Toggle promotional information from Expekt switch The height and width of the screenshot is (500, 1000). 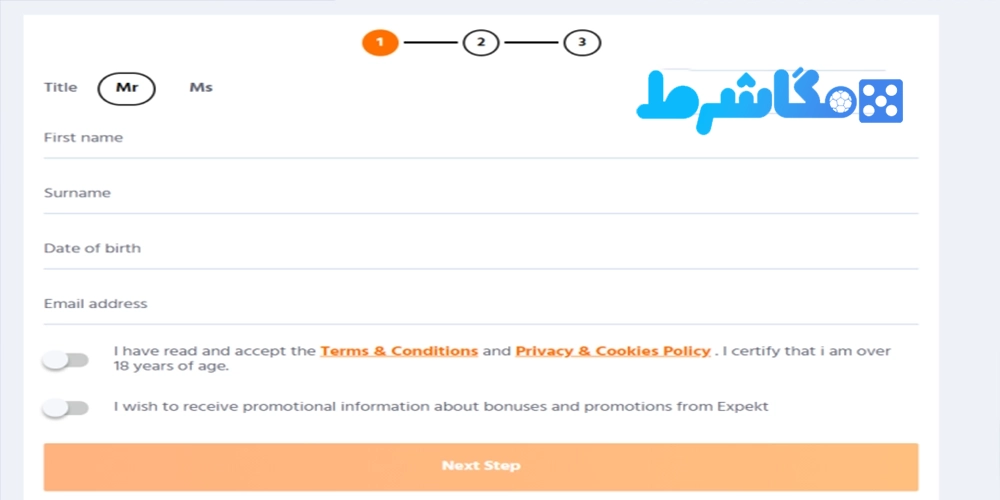(65, 408)
